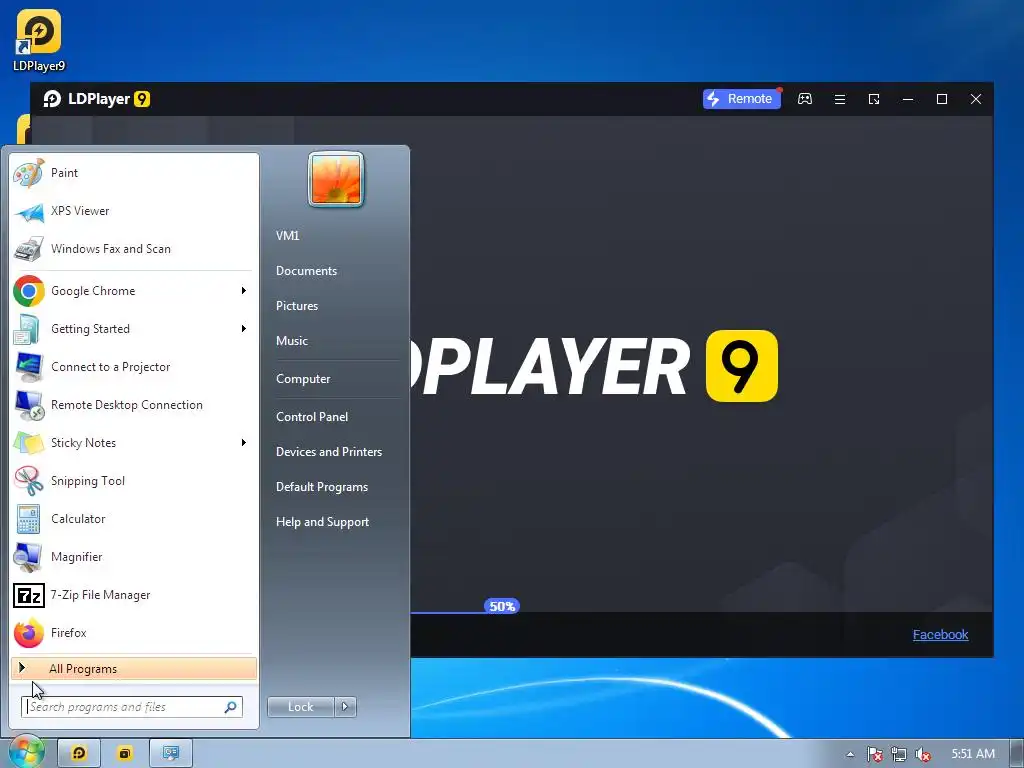Screen dimensions: 1024x768
Task: Open Magnifier
Action: 134,557
